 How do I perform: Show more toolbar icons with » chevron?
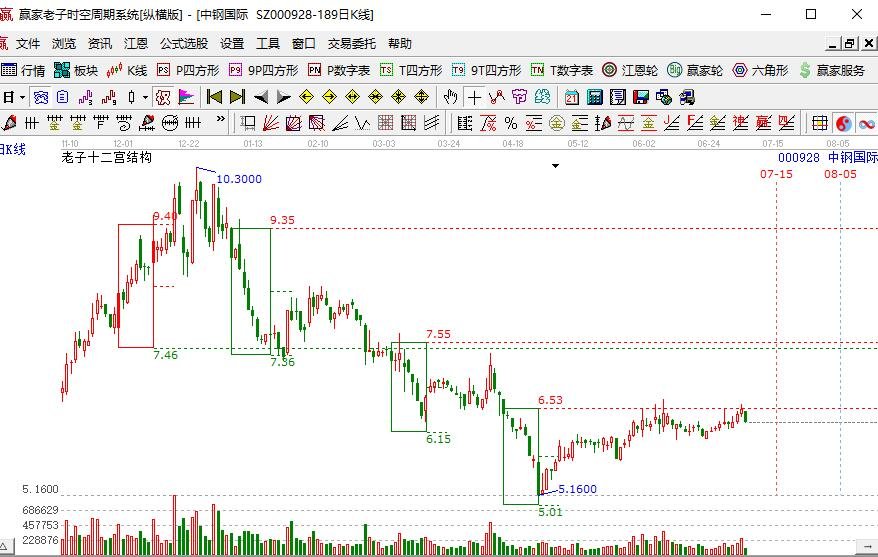(221, 119)
